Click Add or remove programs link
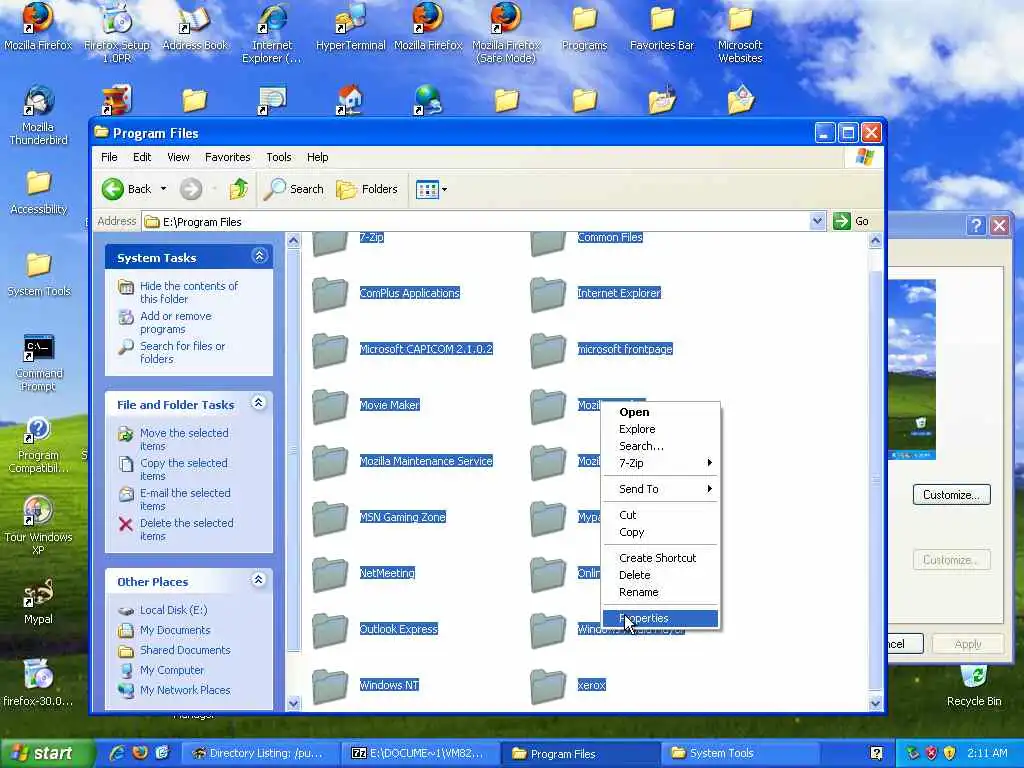 tap(176, 323)
